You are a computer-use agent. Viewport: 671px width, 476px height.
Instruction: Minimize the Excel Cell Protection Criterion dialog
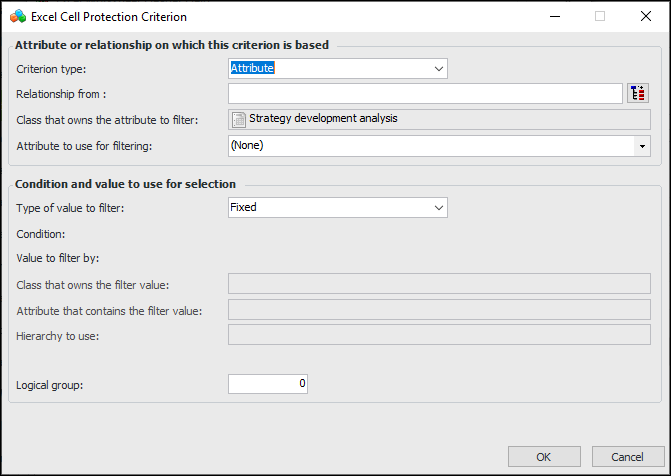(553, 16)
